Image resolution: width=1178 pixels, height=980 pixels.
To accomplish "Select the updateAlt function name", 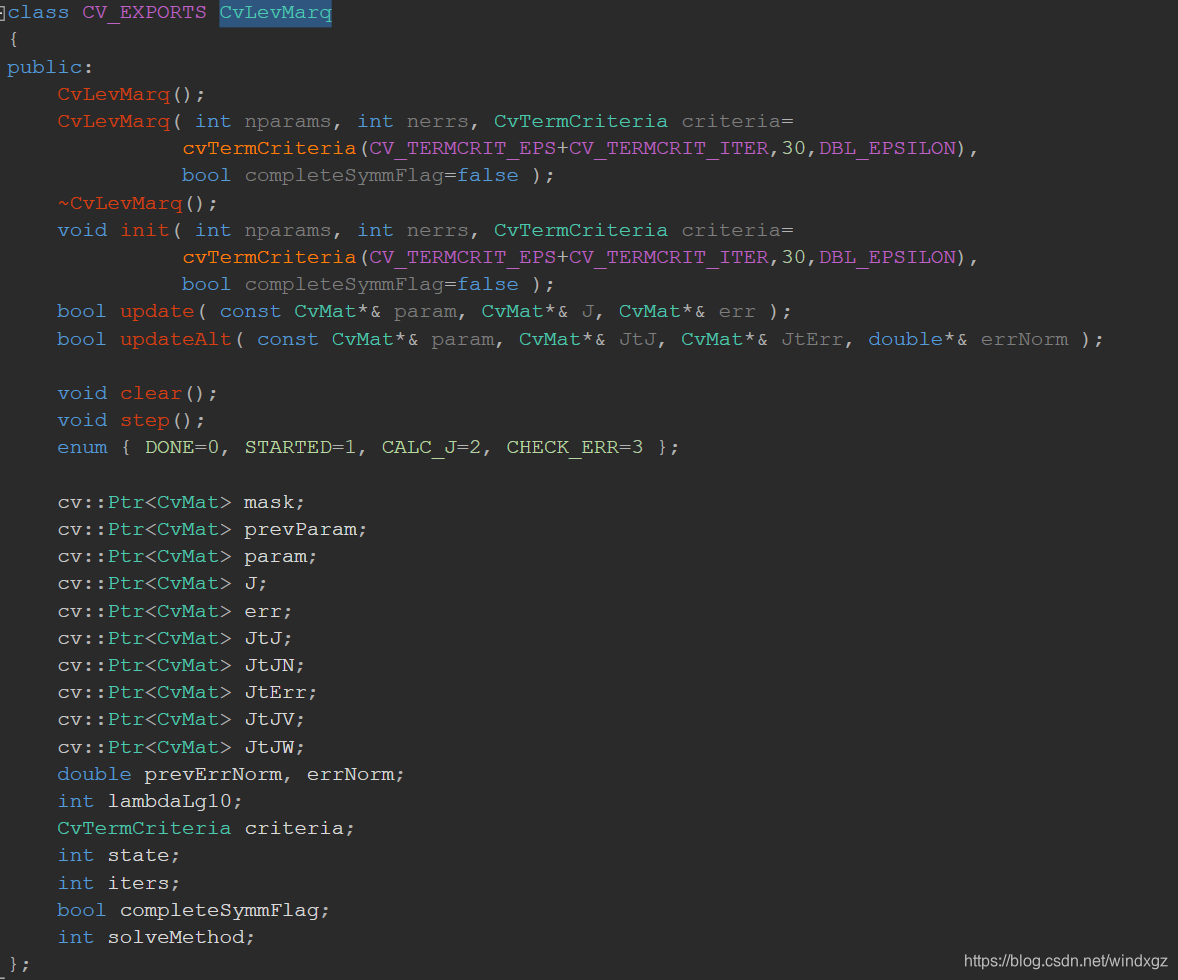I will (x=176, y=339).
